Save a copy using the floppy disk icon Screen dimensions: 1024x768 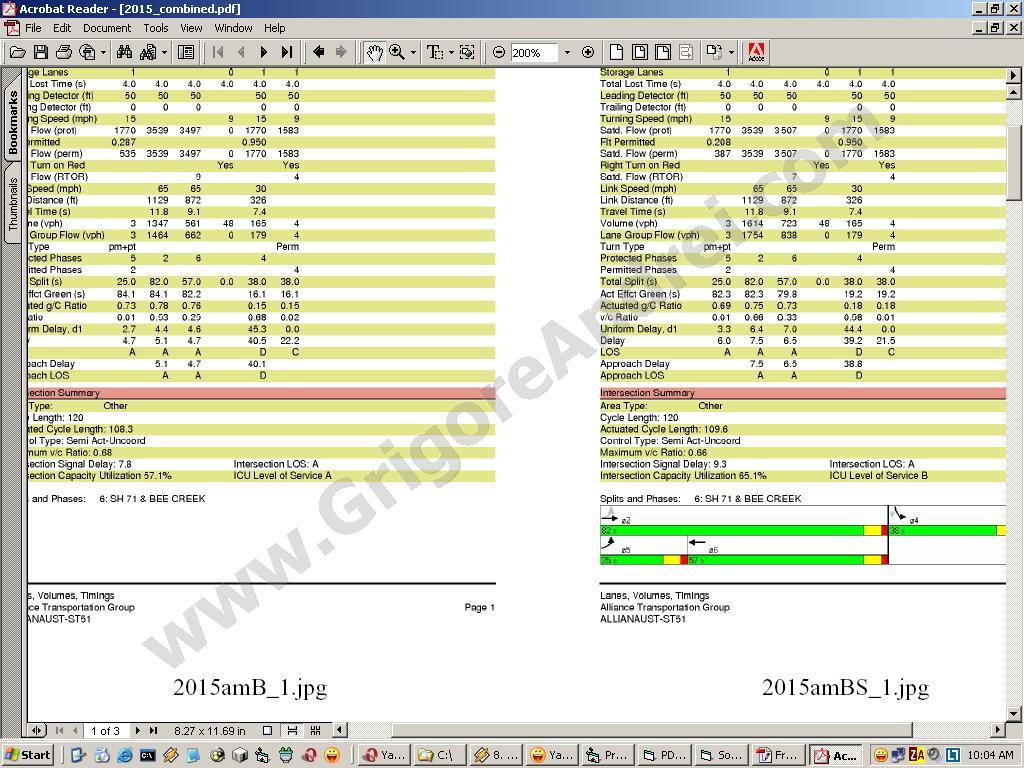pyautogui.click(x=40, y=52)
